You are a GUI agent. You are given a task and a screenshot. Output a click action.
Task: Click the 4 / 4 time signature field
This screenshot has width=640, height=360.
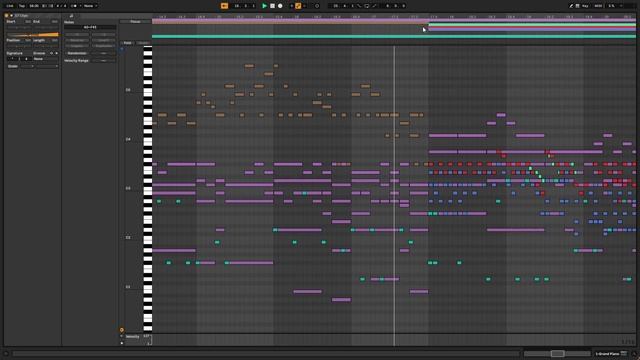tap(61, 6)
